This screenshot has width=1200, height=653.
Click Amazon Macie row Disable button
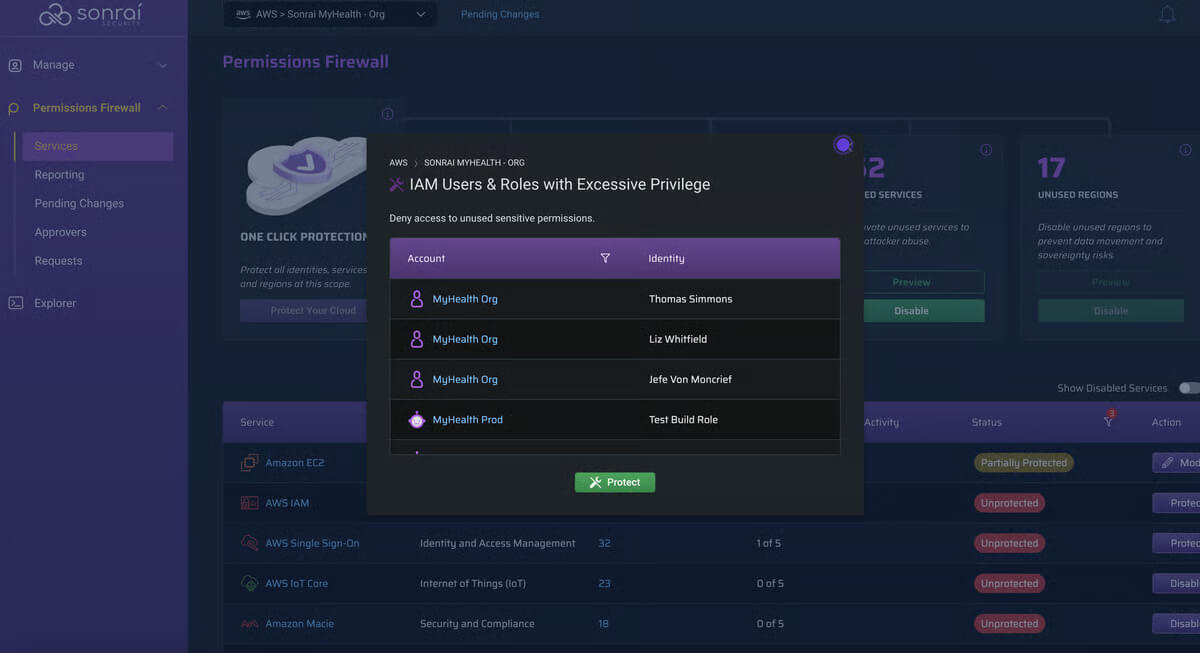[x=1177, y=623]
